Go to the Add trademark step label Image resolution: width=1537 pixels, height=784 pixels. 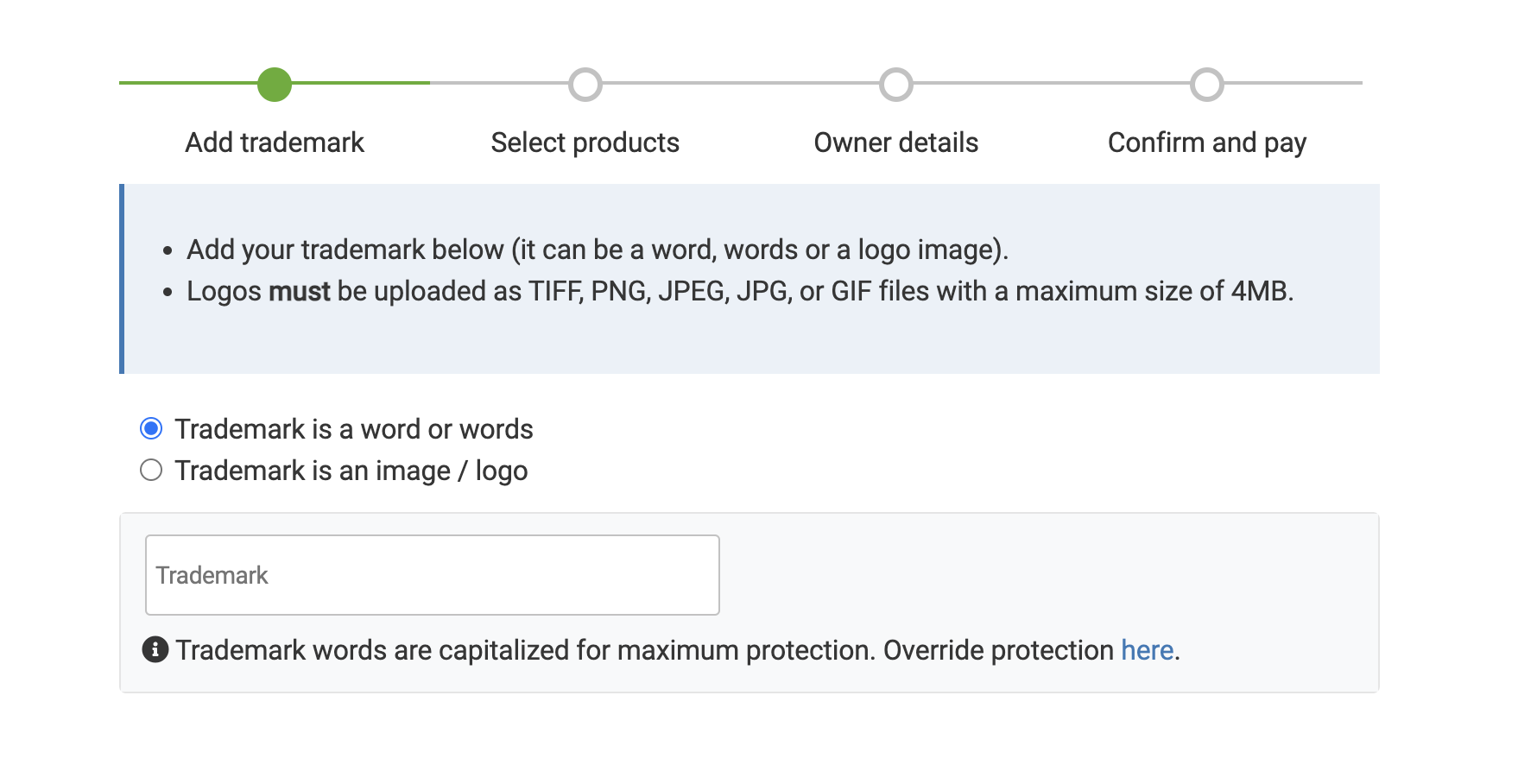[275, 142]
